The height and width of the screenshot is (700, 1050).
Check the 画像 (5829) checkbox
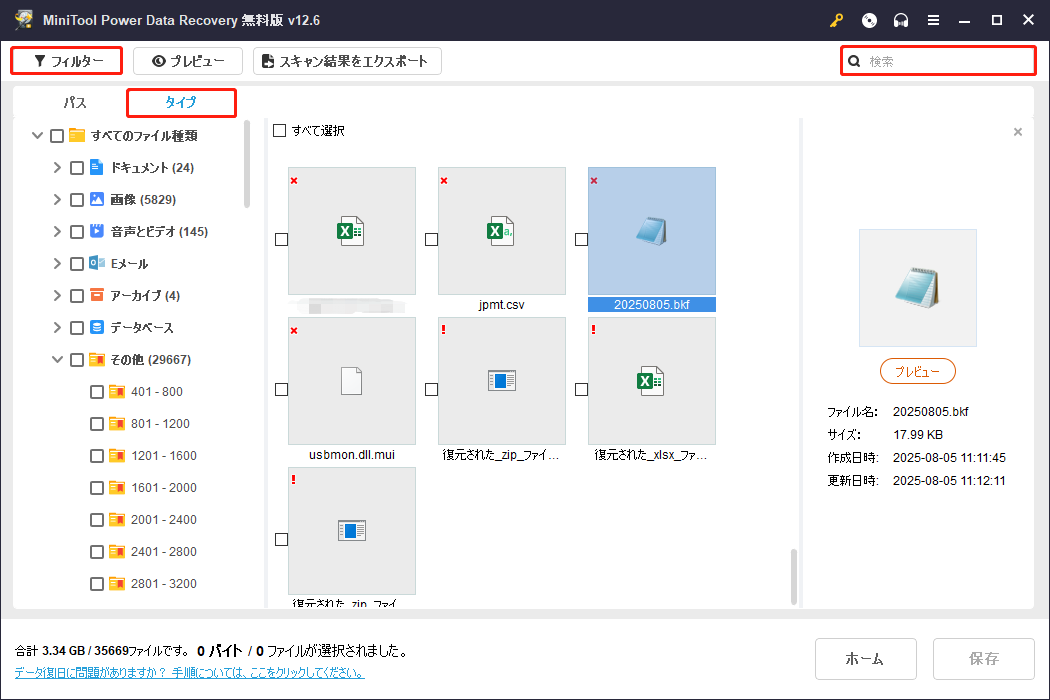[x=77, y=200]
